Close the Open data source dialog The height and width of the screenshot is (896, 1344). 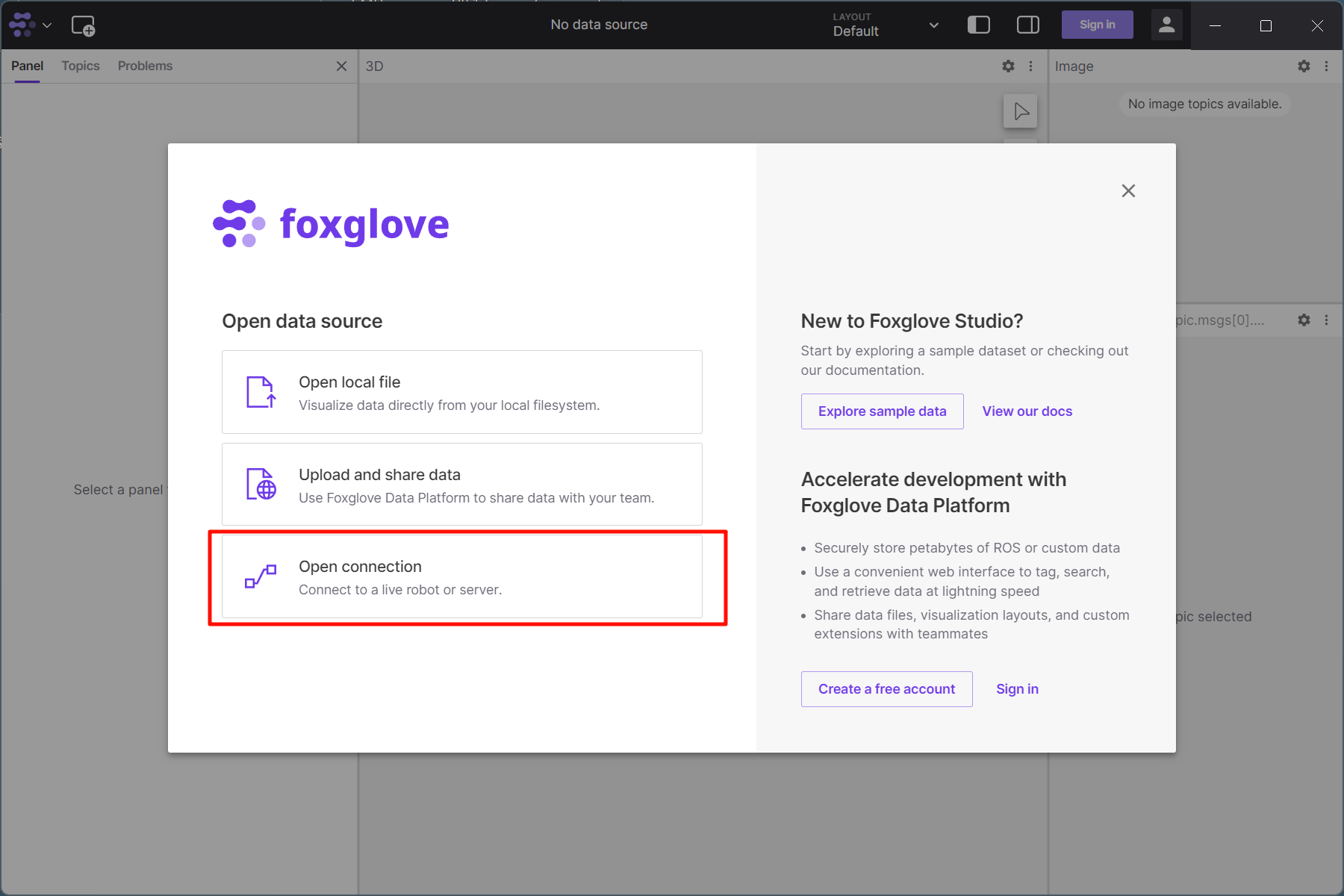click(1128, 191)
